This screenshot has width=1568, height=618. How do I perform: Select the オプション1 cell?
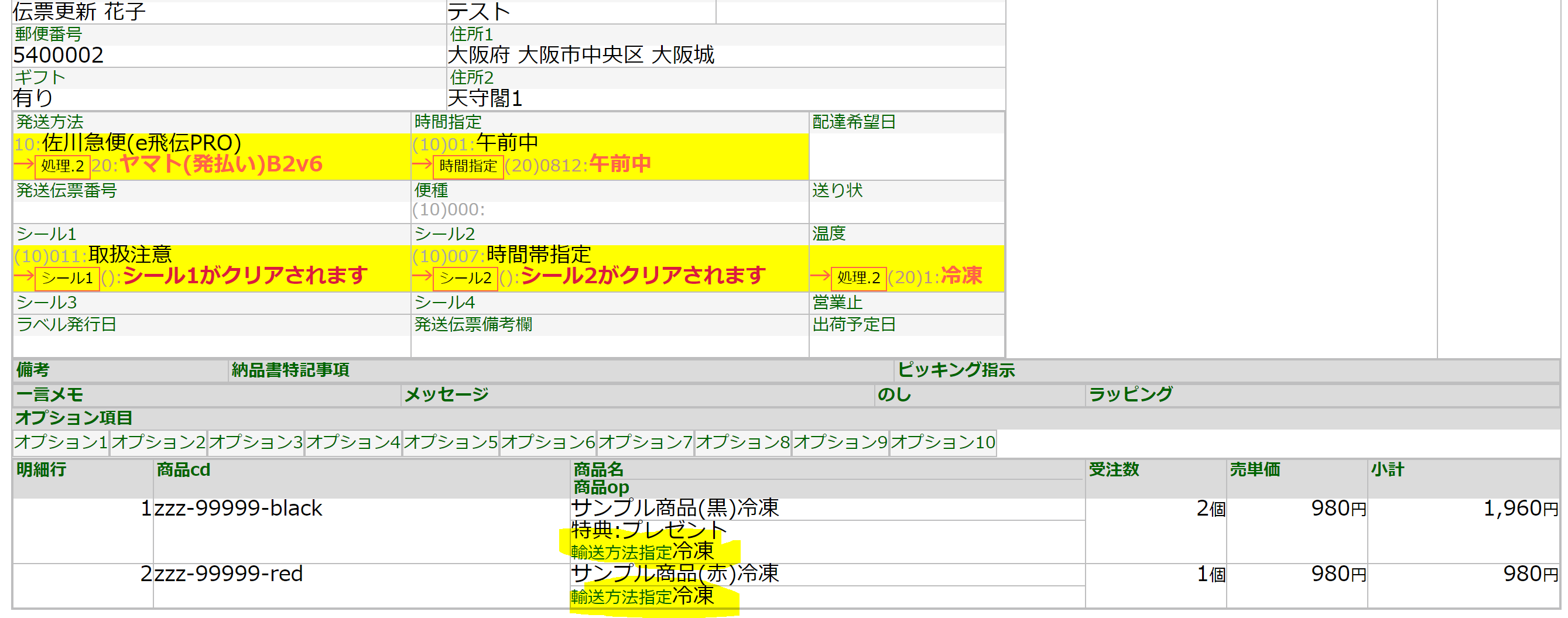point(61,442)
